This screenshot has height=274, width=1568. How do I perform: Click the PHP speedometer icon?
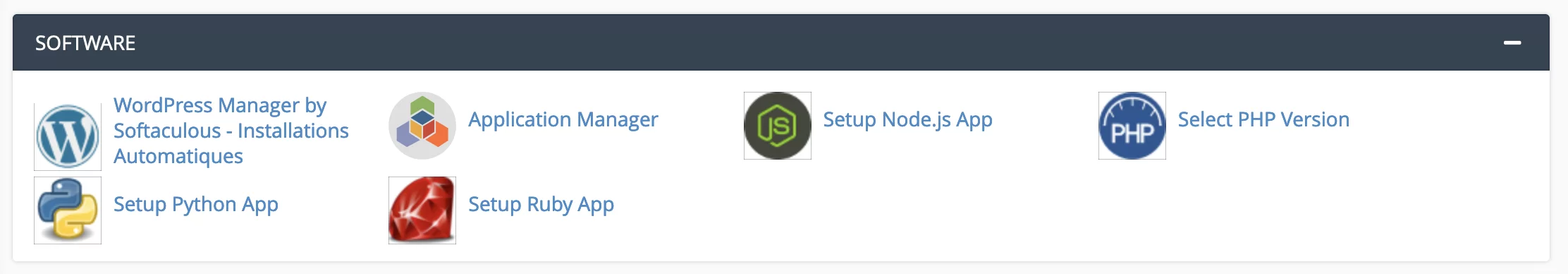[1132, 126]
